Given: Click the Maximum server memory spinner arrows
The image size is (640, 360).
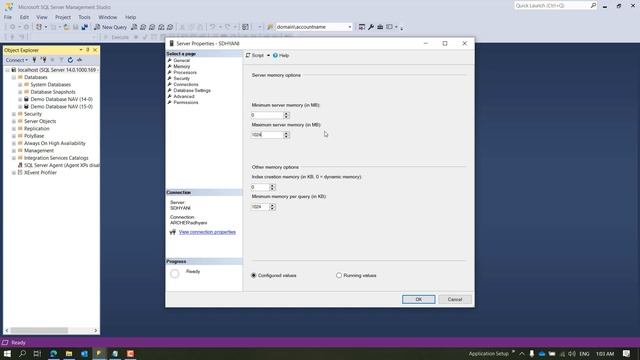Looking at the screenshot, I should pyautogui.click(x=286, y=135).
